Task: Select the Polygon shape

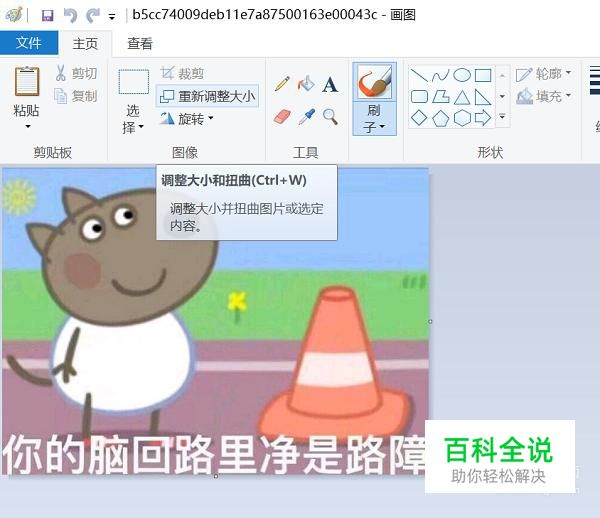Action: point(440,97)
